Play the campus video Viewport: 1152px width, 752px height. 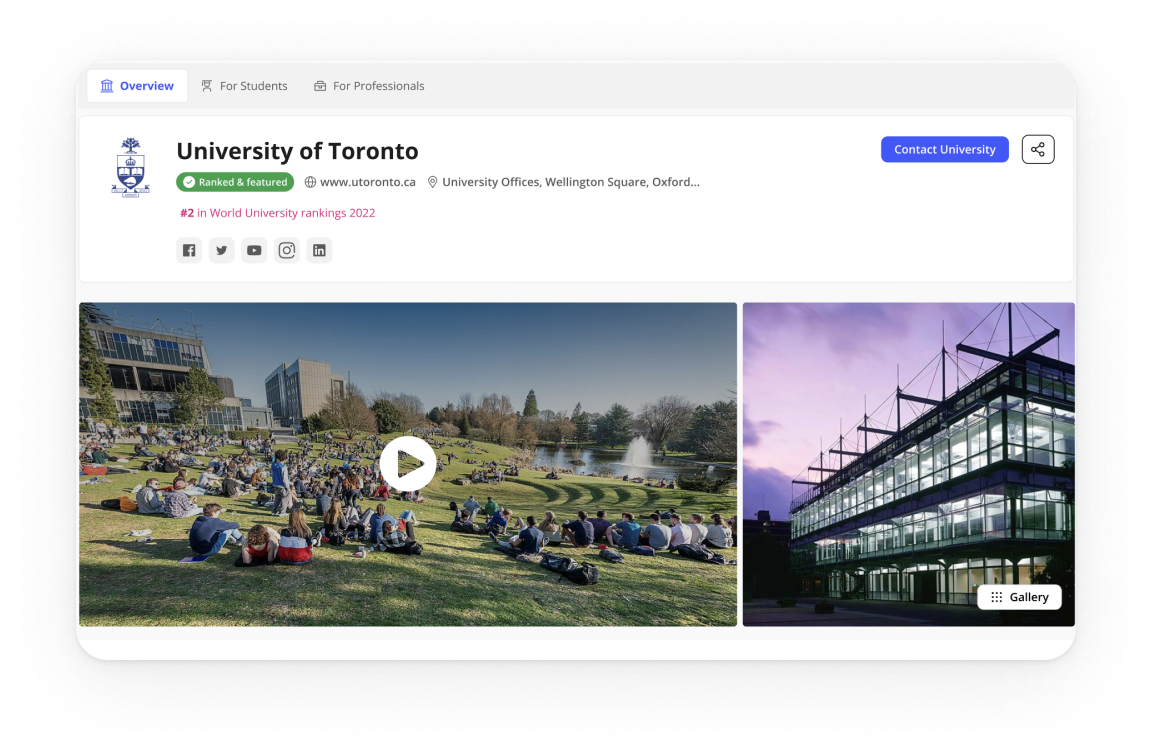click(x=408, y=464)
